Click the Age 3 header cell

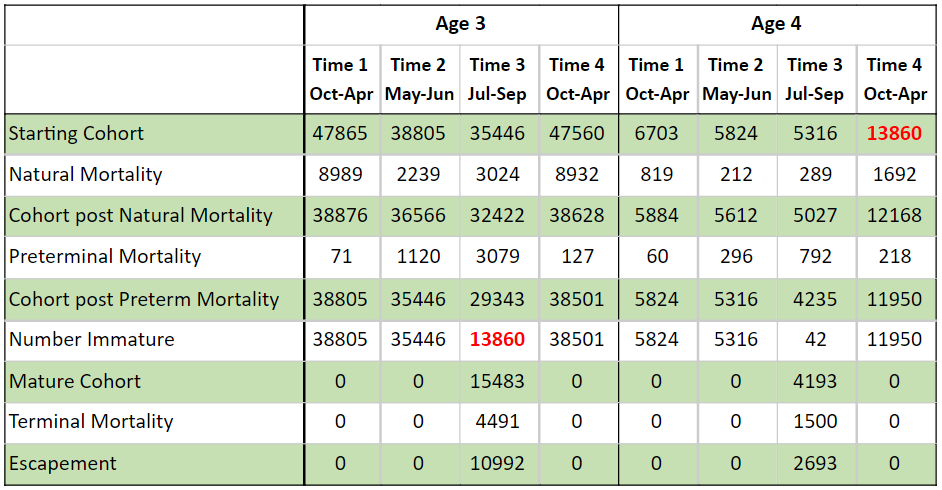[461, 25]
